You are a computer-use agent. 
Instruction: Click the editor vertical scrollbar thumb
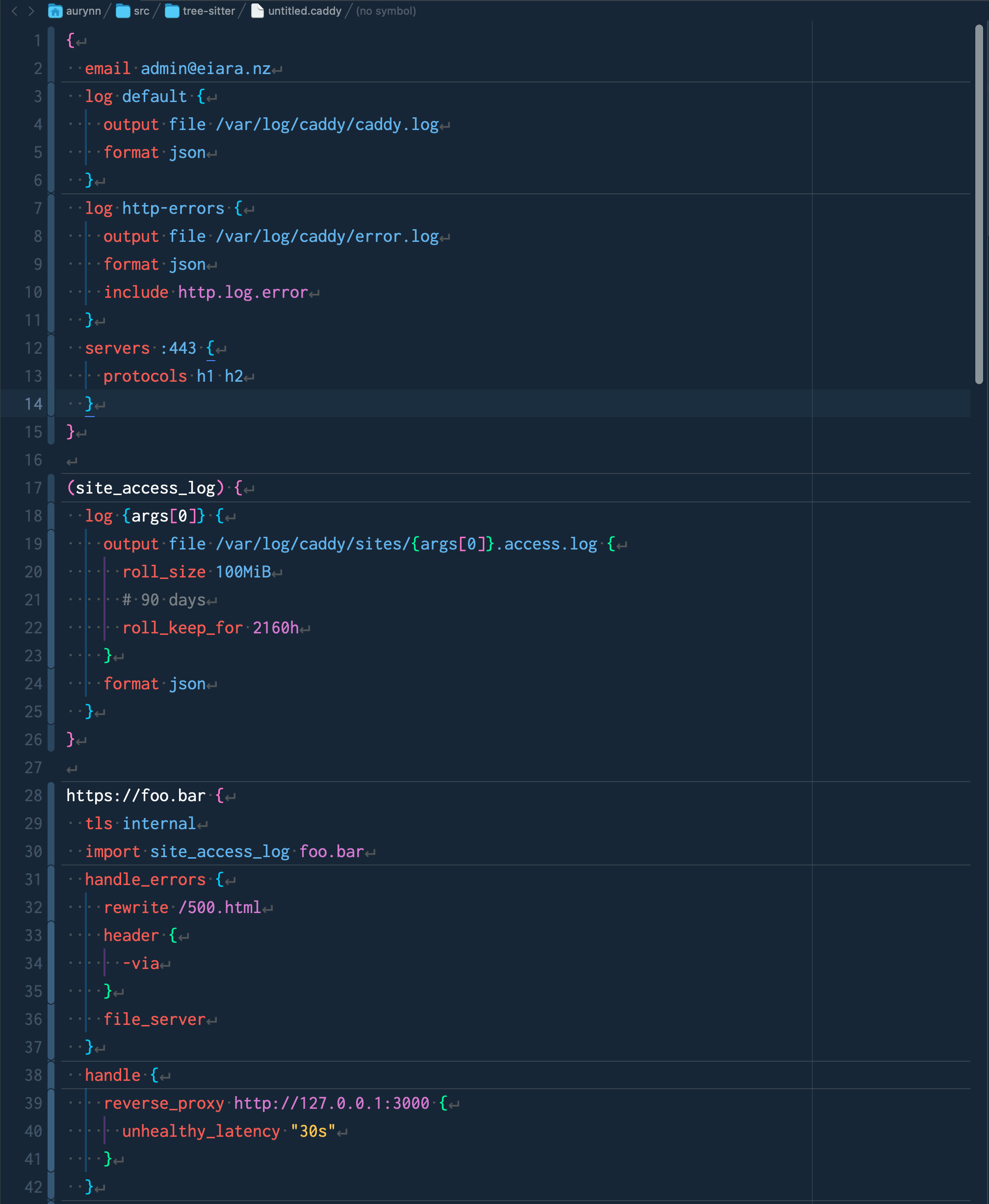coord(979,204)
